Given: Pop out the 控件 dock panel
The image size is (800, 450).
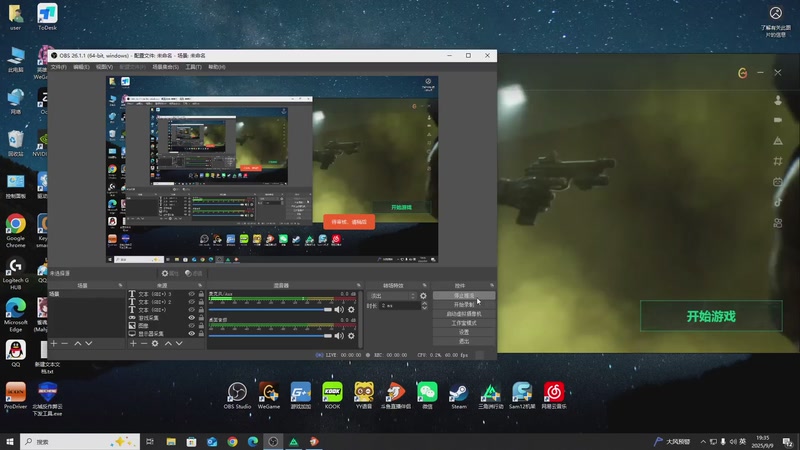Looking at the screenshot, I should pos(492,285).
